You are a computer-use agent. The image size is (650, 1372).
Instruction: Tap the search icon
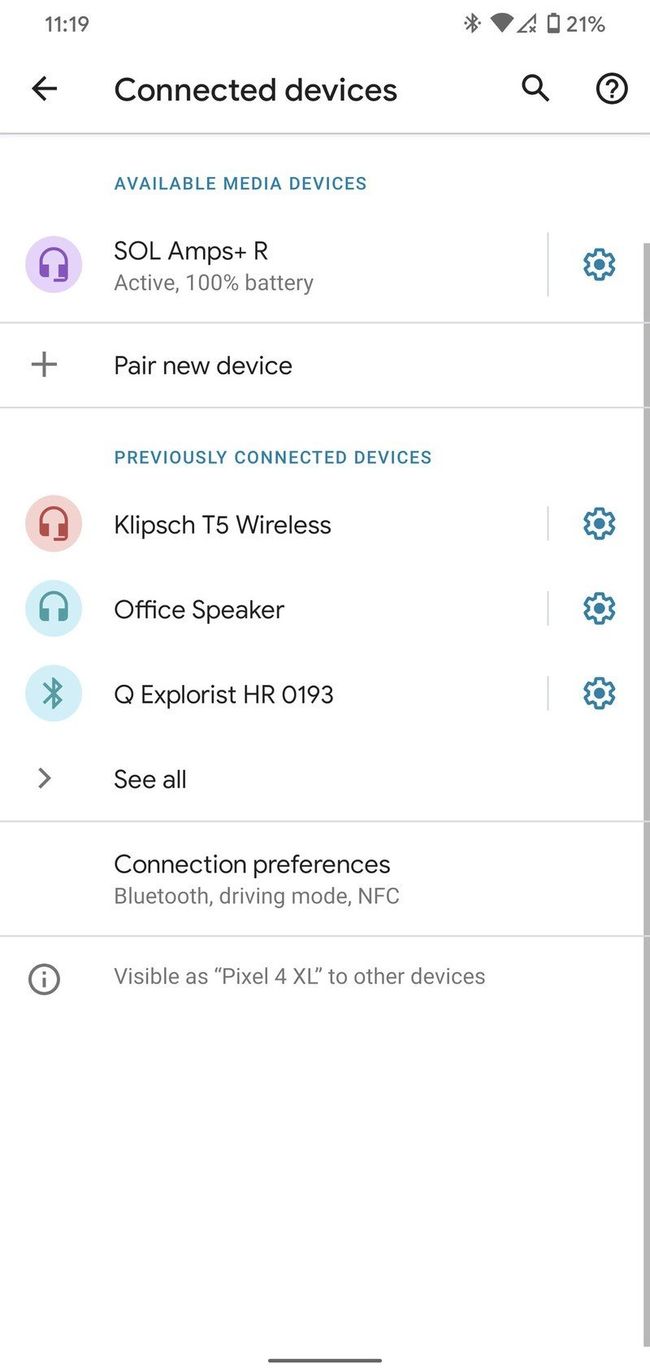click(535, 88)
